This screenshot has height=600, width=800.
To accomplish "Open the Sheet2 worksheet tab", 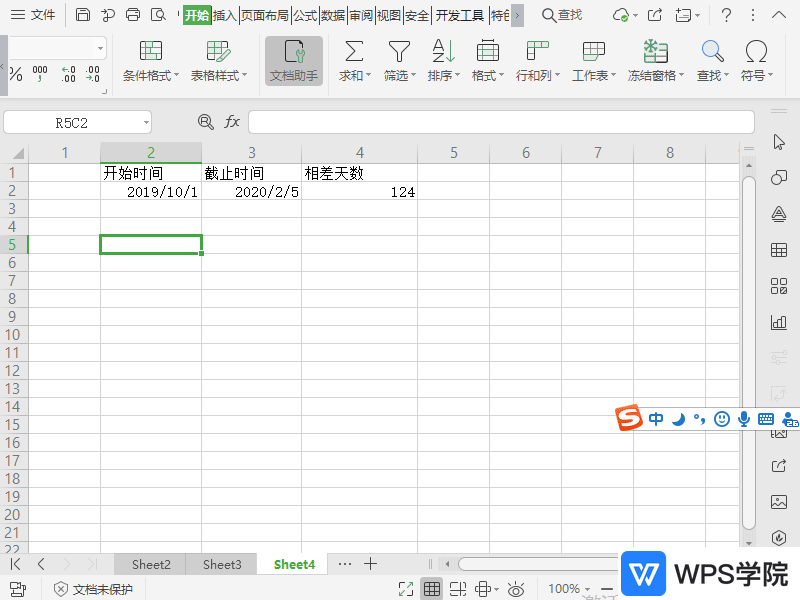I will [x=151, y=564].
